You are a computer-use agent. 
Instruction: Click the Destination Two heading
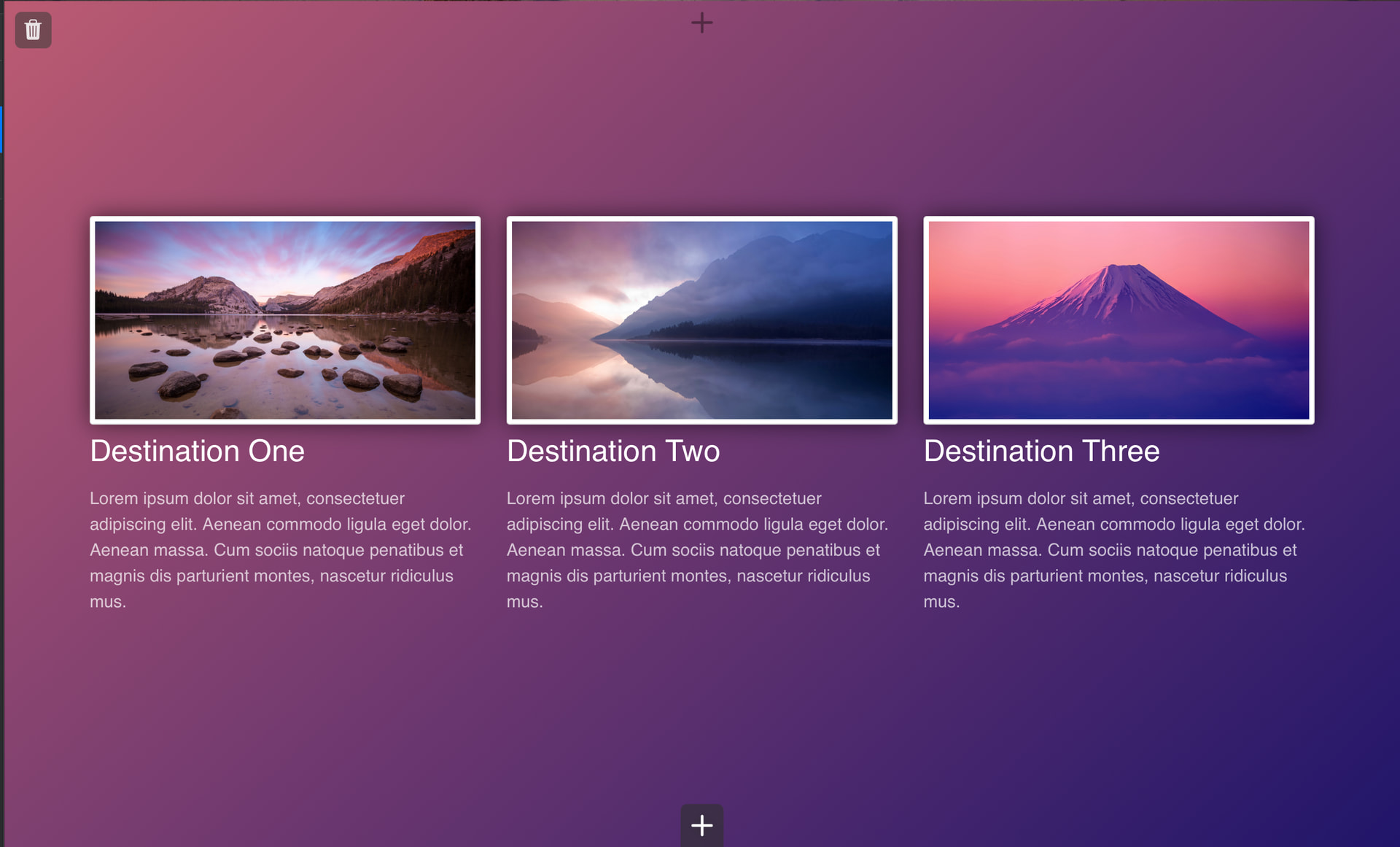612,451
